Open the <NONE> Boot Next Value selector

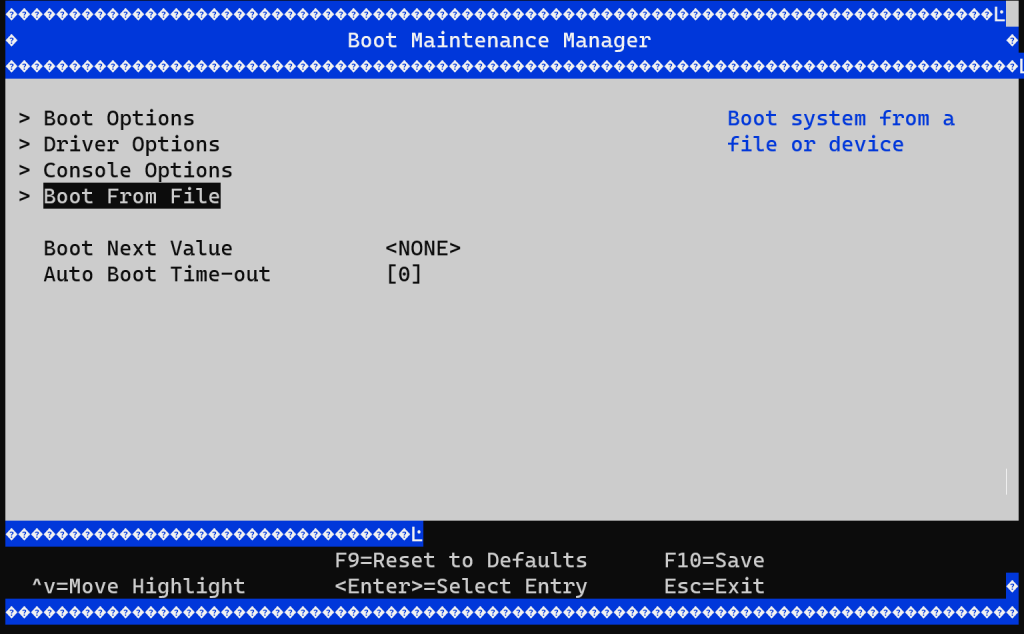point(423,249)
